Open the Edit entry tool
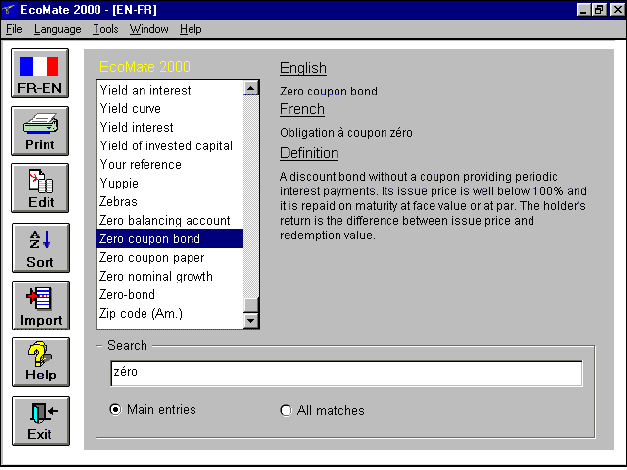 click(40, 188)
